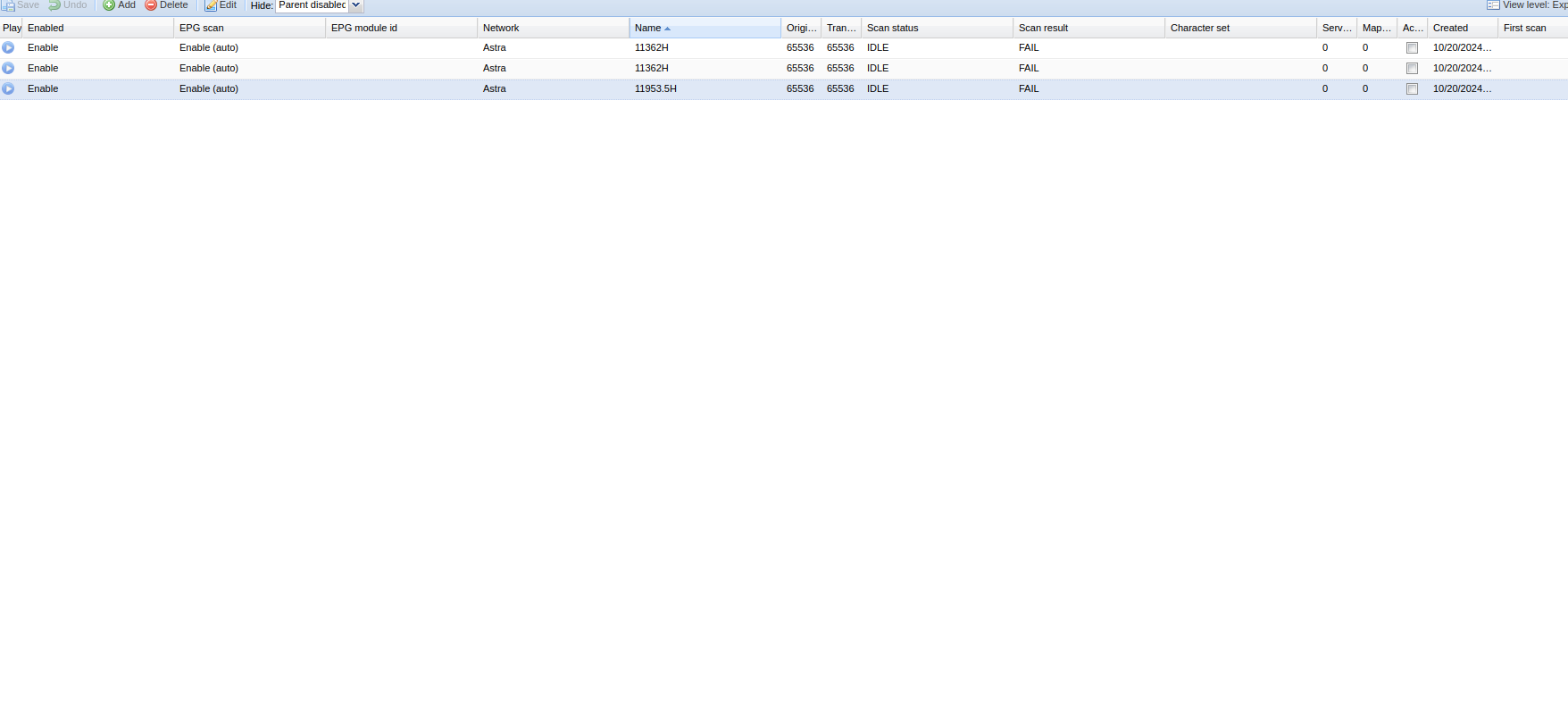The width and height of the screenshot is (1568, 719).
Task: Click Astra network in 11953.5H row
Action: pos(554,88)
